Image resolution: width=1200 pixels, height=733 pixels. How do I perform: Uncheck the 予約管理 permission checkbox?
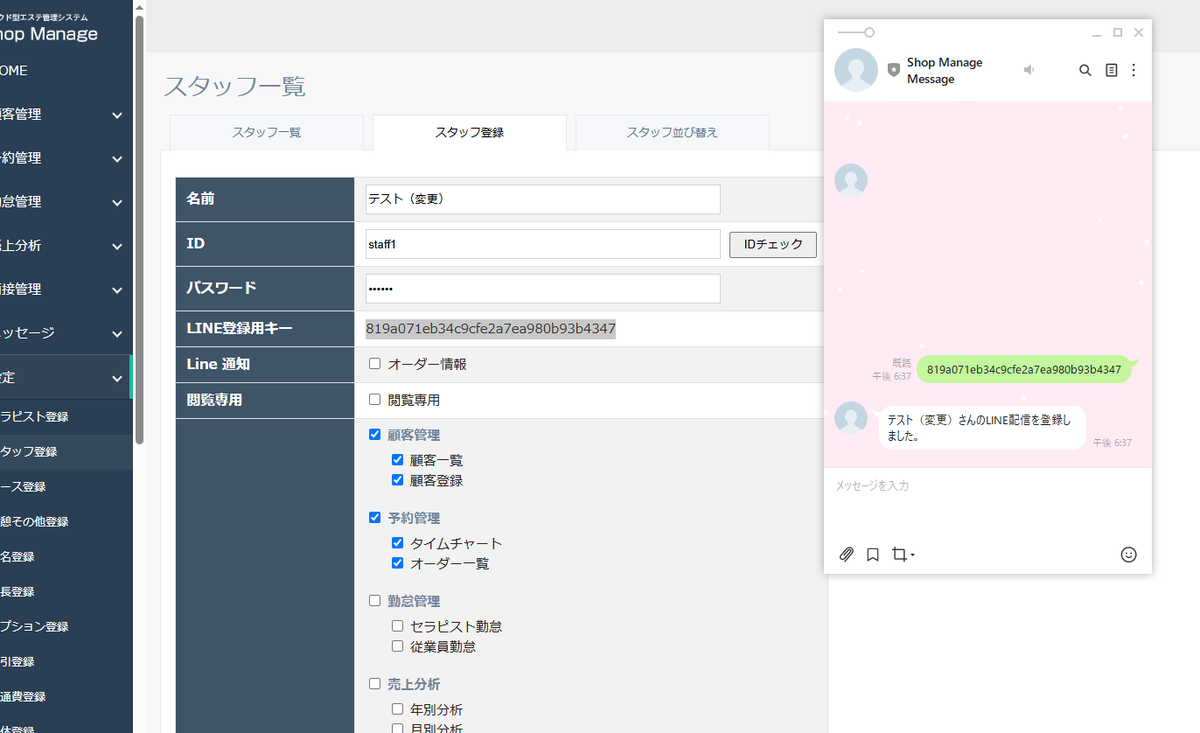click(375, 517)
